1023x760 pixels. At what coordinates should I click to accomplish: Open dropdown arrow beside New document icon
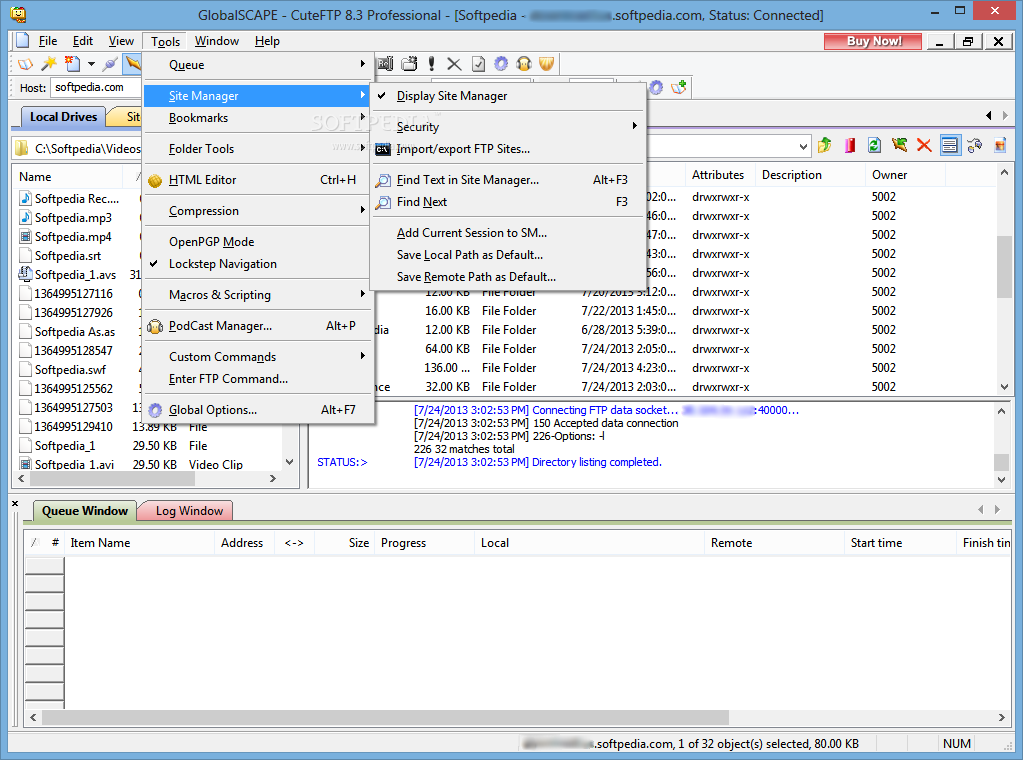tap(91, 64)
